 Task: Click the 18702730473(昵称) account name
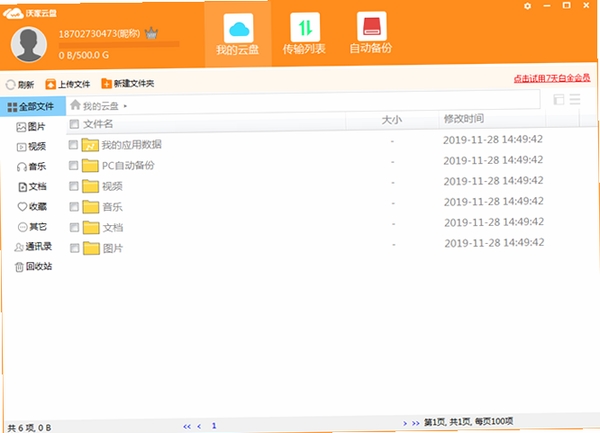pos(99,34)
